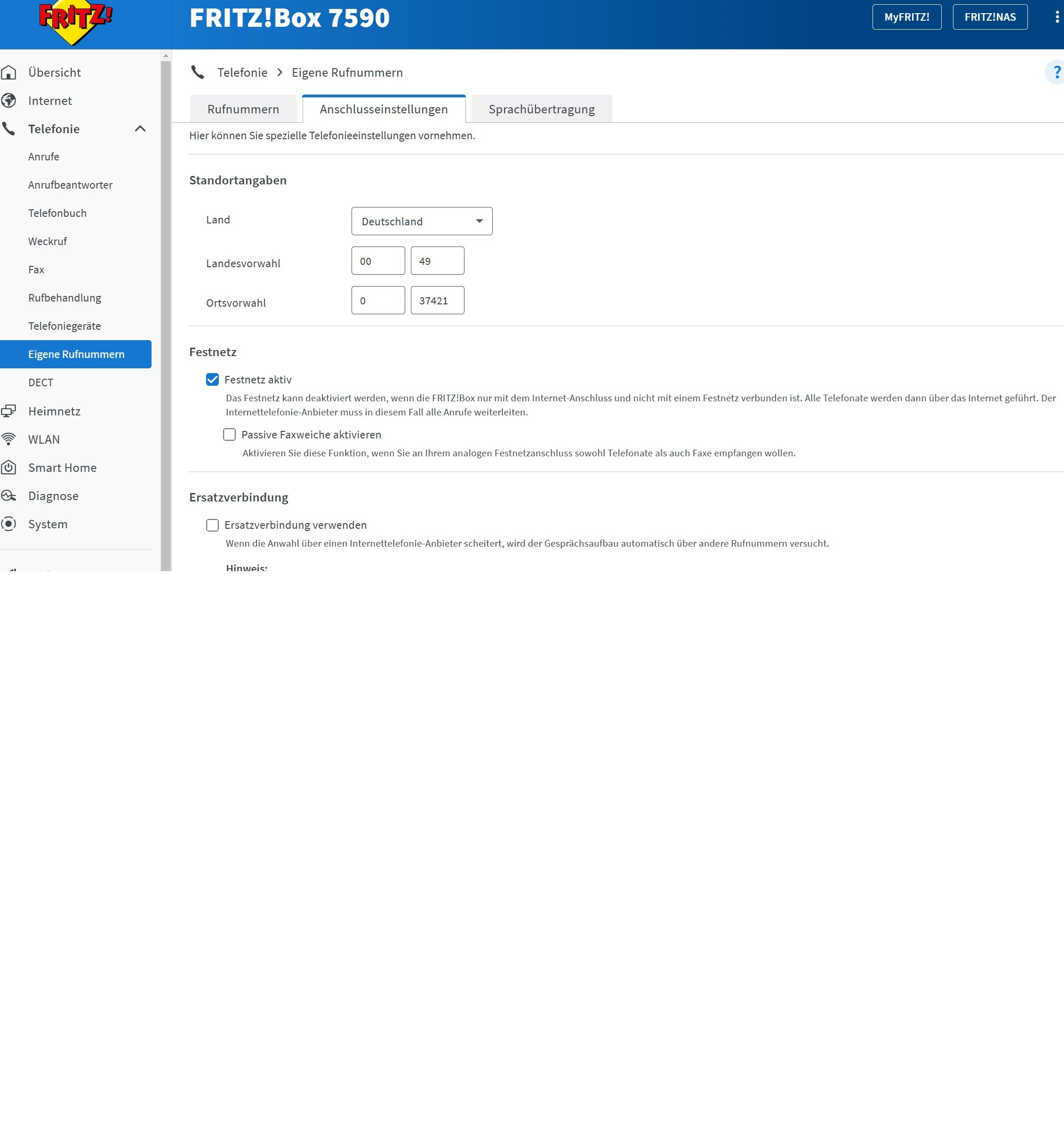The height and width of the screenshot is (1138, 1064).
Task: Click the WLAN wifi icon
Action: pyautogui.click(x=8, y=439)
